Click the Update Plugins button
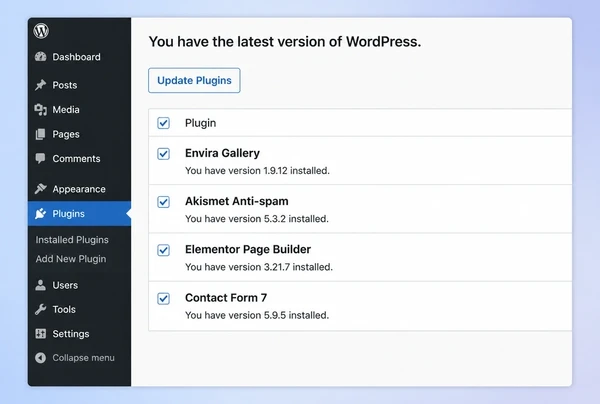Viewport: 600px width, 404px height. [x=194, y=80]
